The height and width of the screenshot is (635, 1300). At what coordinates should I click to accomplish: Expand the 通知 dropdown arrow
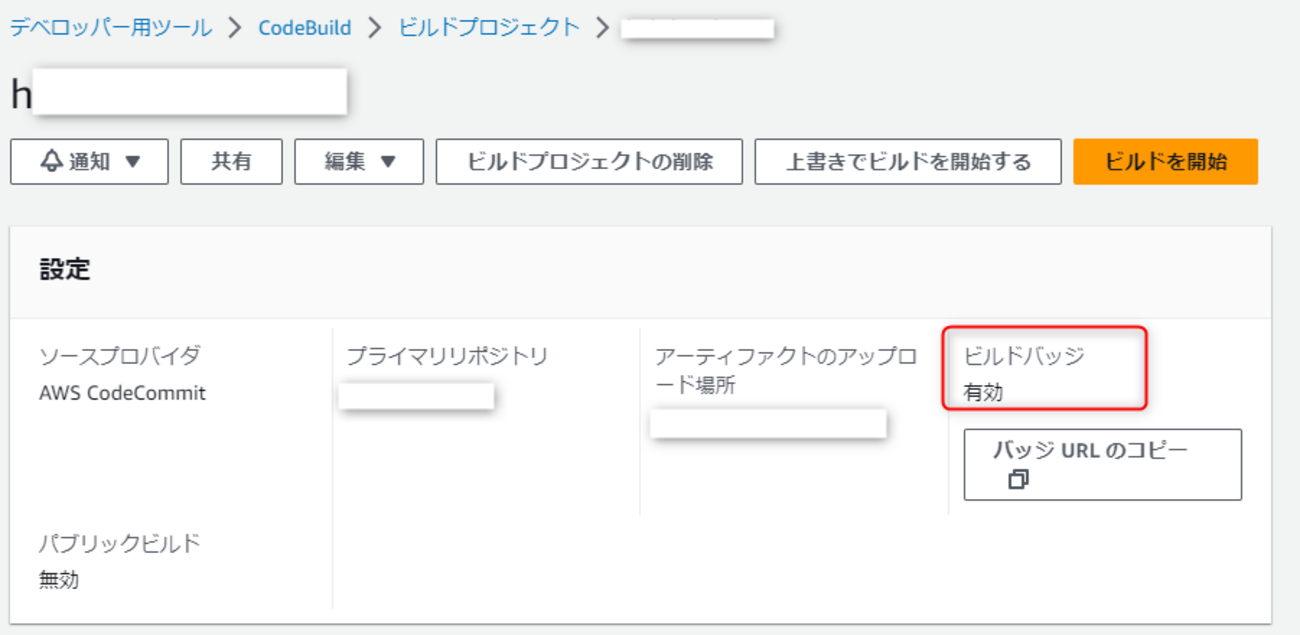point(132,162)
